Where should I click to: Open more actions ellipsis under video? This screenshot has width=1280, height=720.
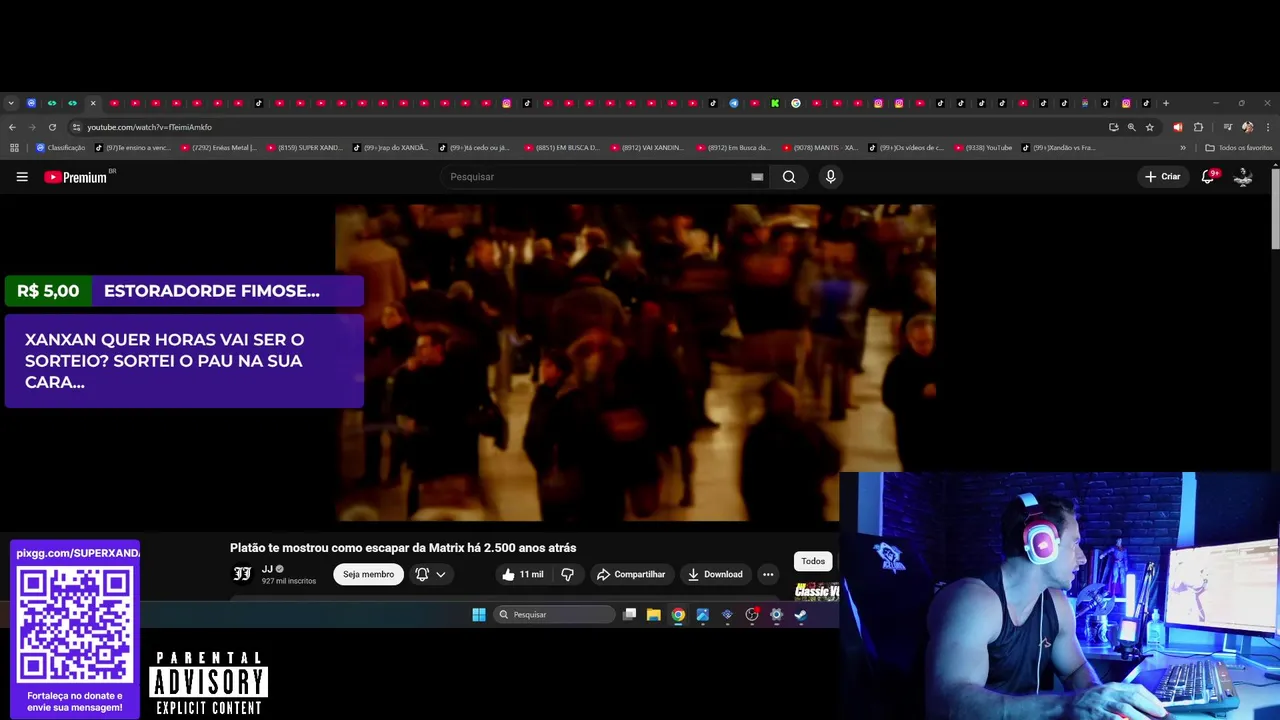768,574
